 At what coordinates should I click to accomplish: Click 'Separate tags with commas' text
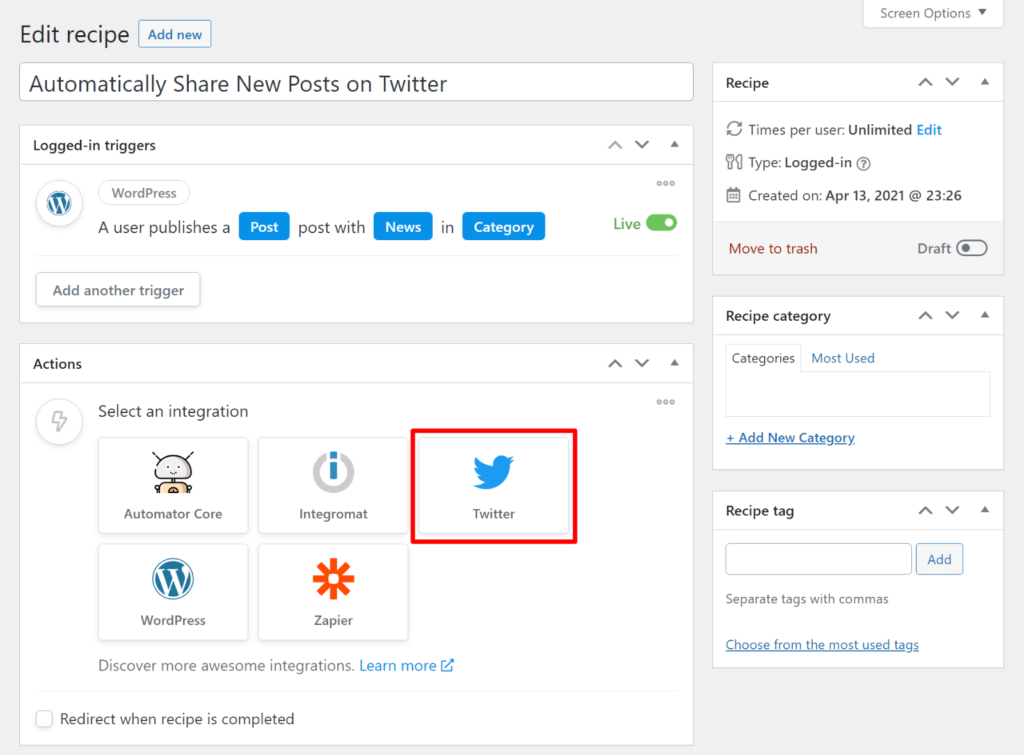pos(807,599)
